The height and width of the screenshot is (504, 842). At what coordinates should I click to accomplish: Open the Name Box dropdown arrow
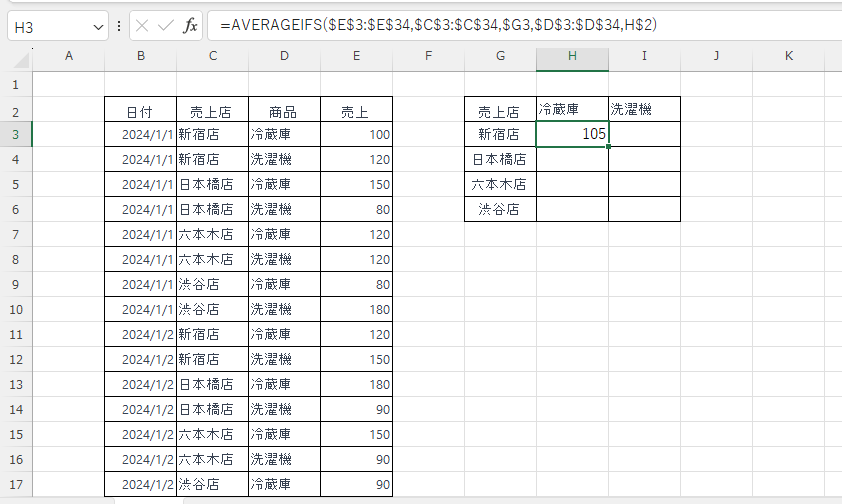(98, 27)
